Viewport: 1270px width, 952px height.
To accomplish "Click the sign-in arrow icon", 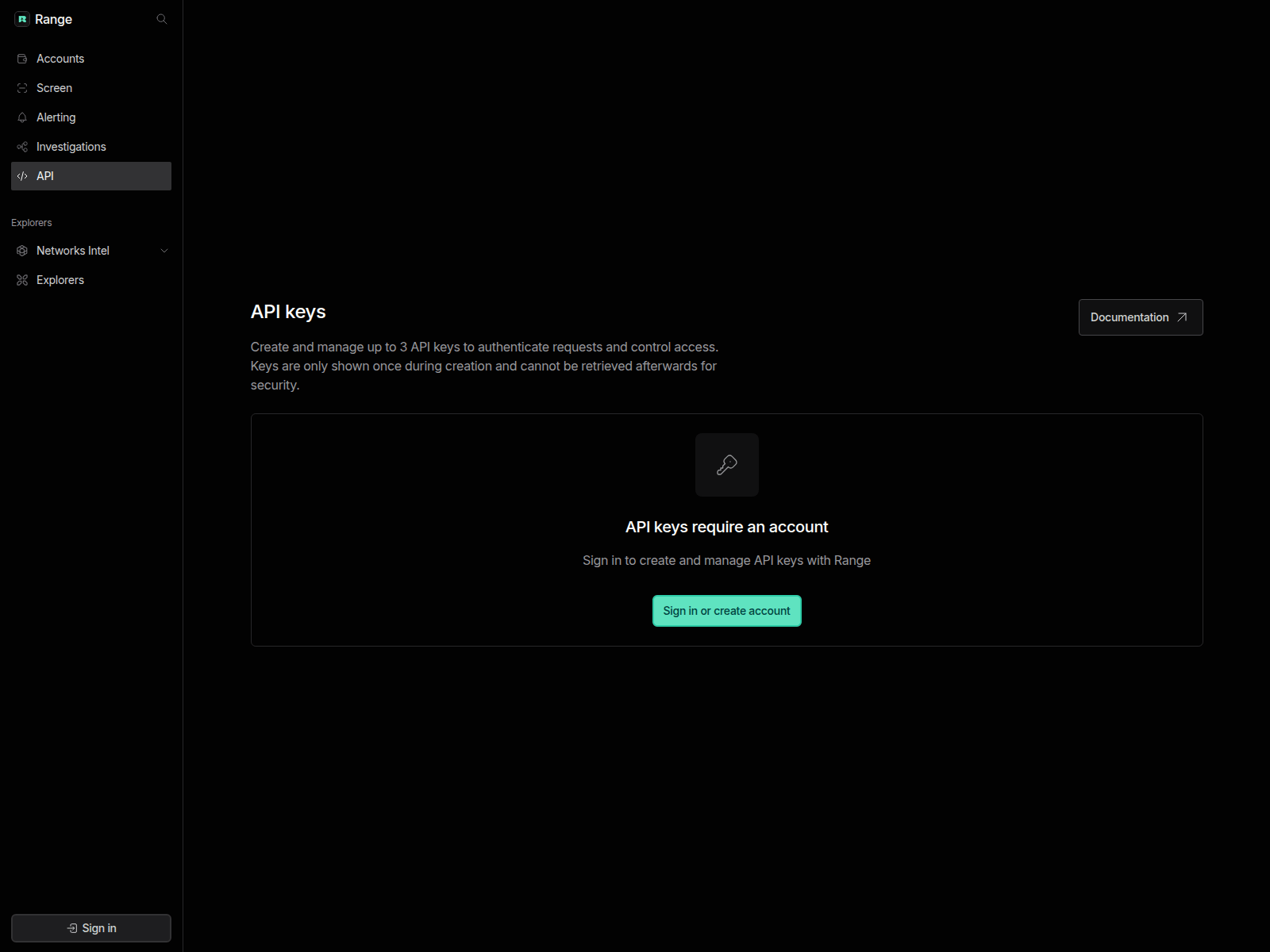I will tap(72, 928).
